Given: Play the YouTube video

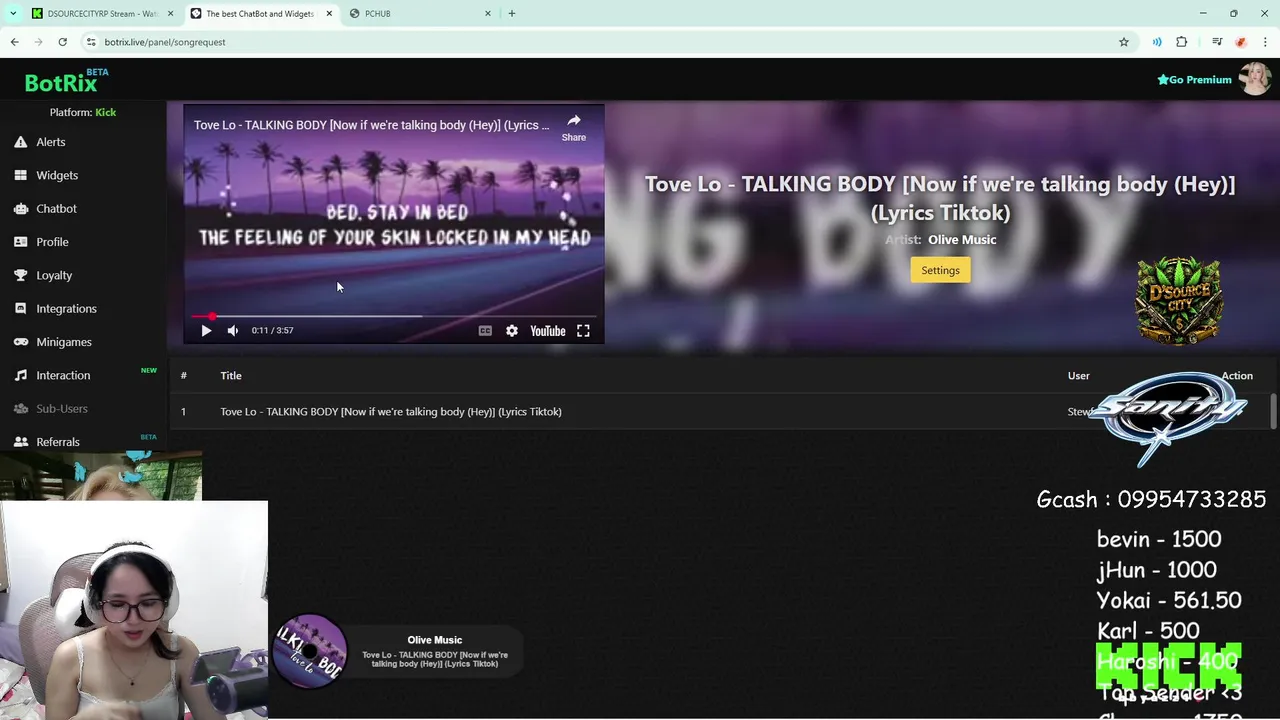Looking at the screenshot, I should coord(206,331).
